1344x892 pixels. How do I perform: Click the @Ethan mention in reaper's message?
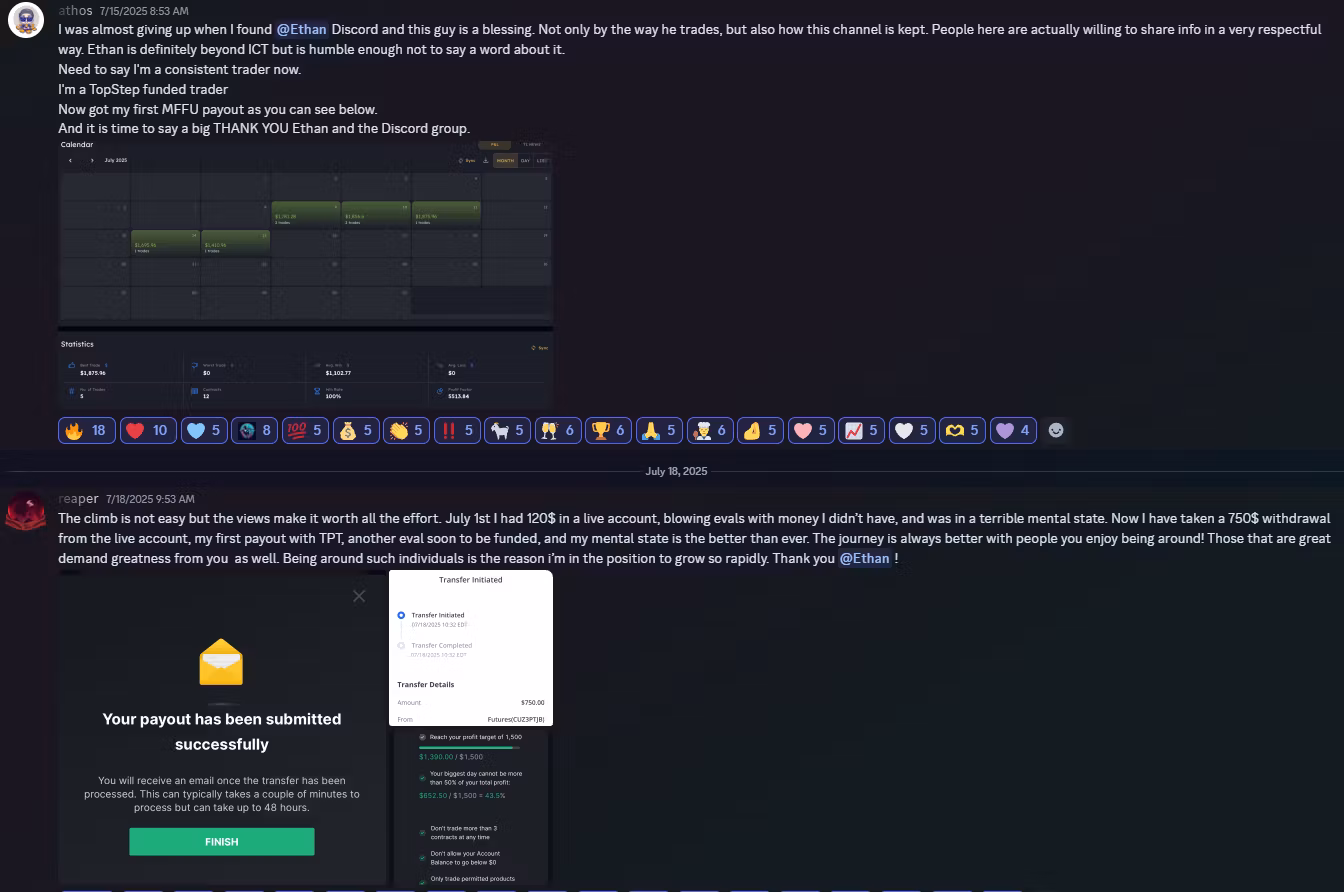pos(865,558)
